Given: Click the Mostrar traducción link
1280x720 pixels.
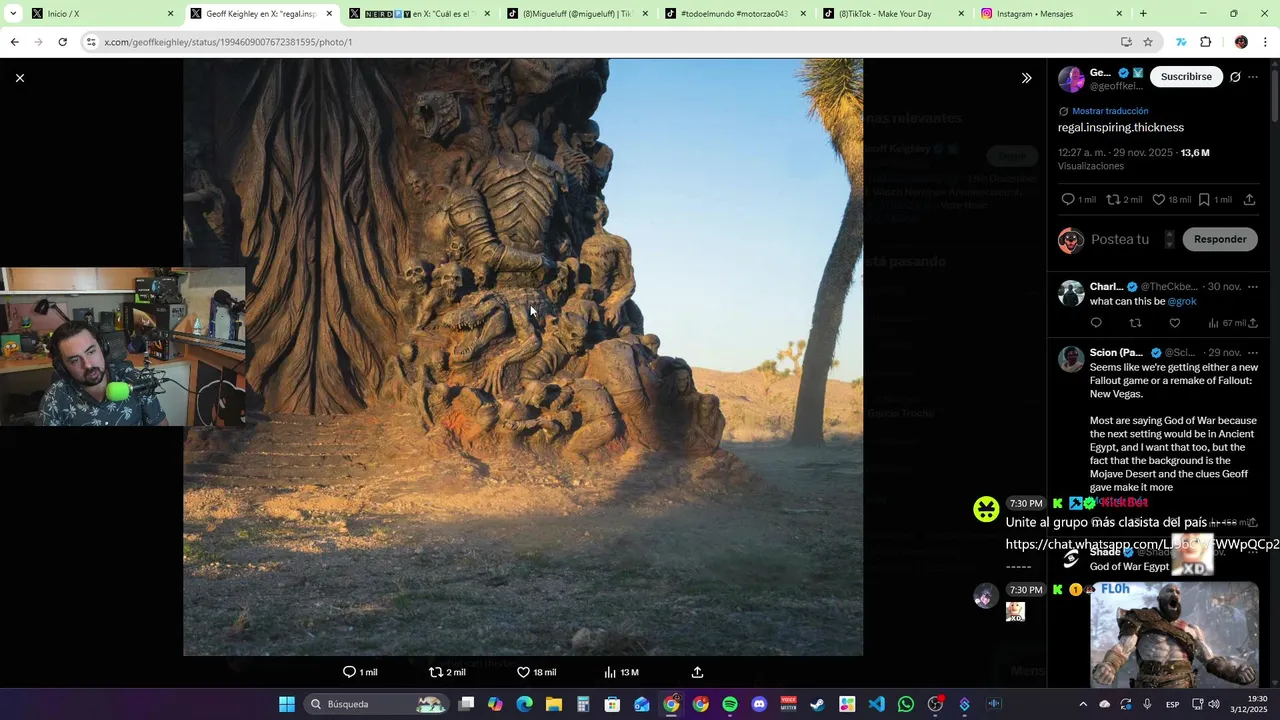Looking at the screenshot, I should [1110, 111].
